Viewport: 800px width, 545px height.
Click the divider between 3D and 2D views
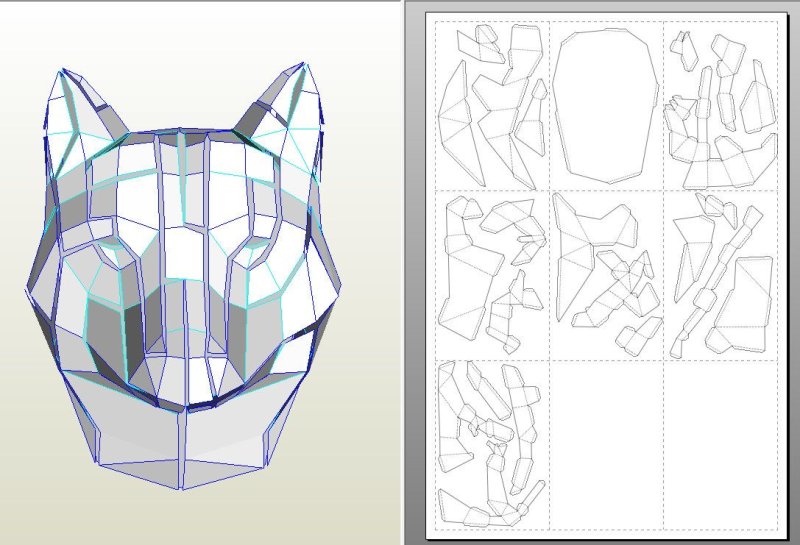click(x=403, y=272)
